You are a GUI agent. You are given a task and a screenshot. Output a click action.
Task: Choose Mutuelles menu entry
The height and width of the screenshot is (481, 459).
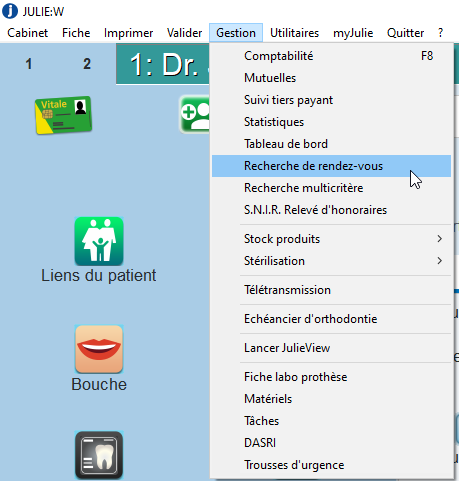point(331,78)
